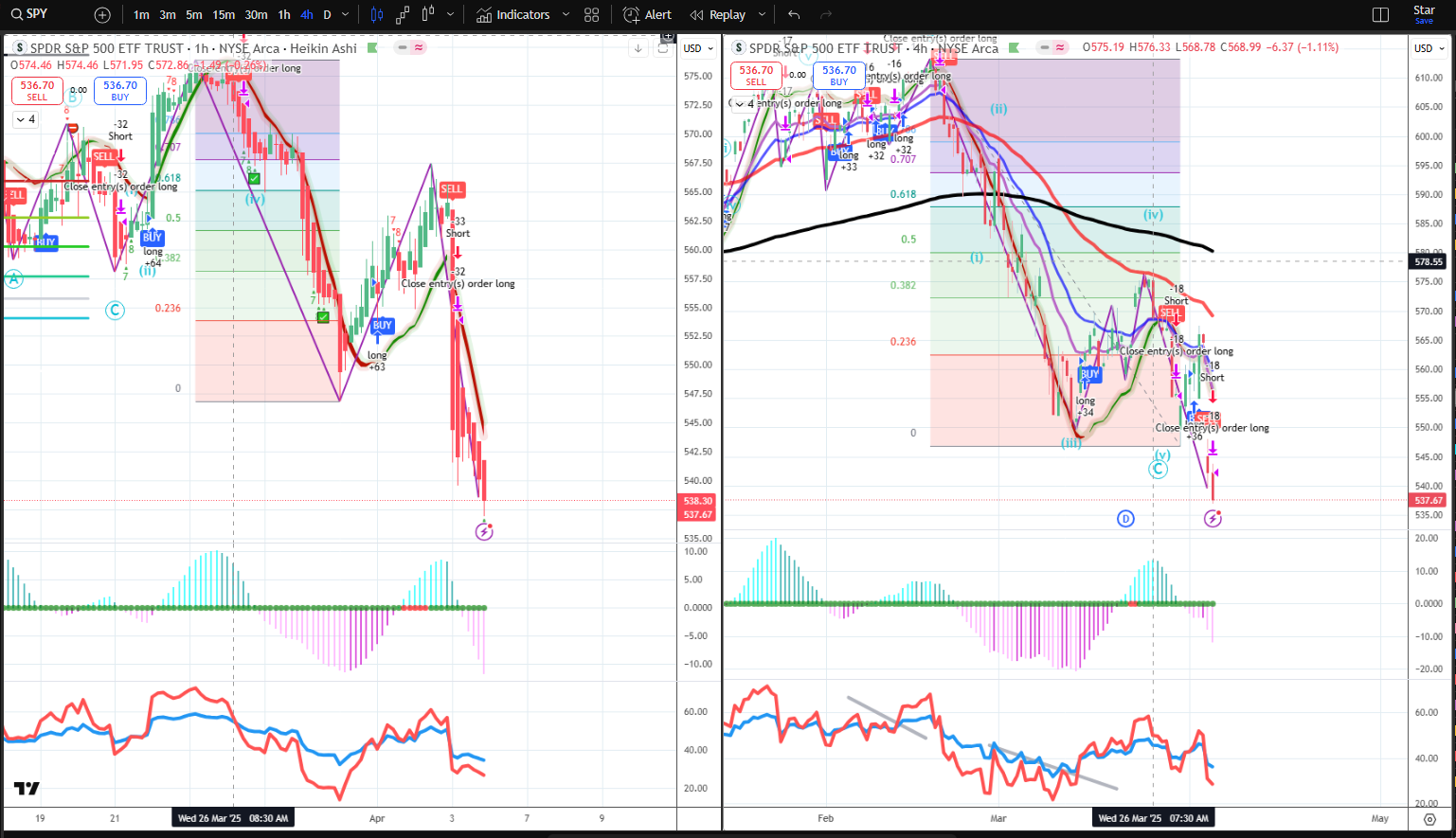1456x838 pixels.
Task: Toggle the data mode pill on 1h chart
Action: (411, 47)
